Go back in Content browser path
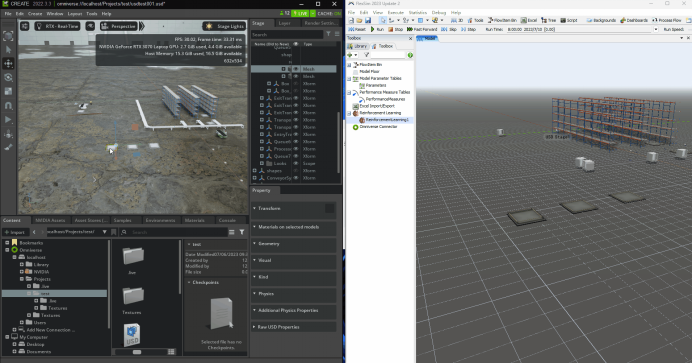 [34, 232]
